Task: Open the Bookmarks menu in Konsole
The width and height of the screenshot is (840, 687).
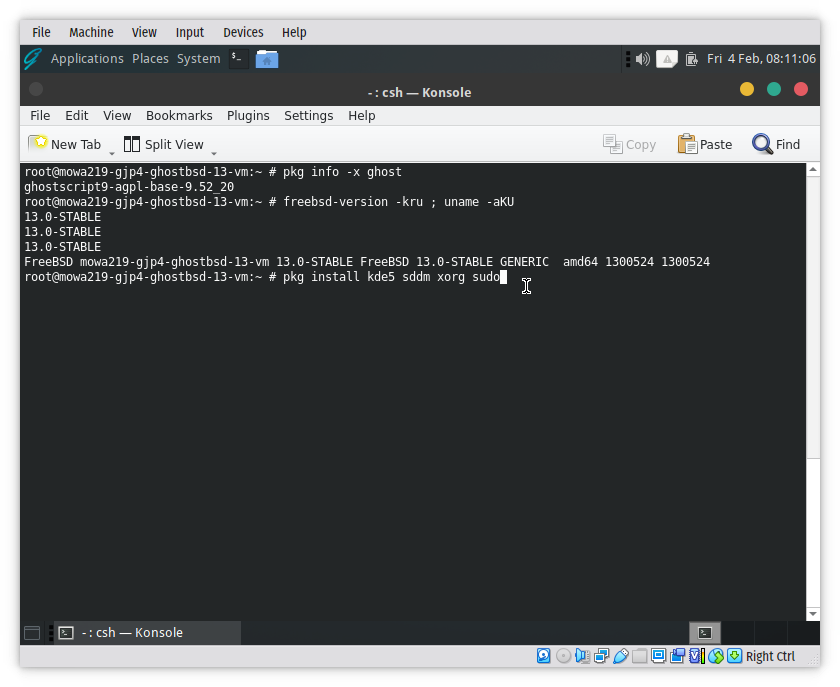Action: pos(178,115)
